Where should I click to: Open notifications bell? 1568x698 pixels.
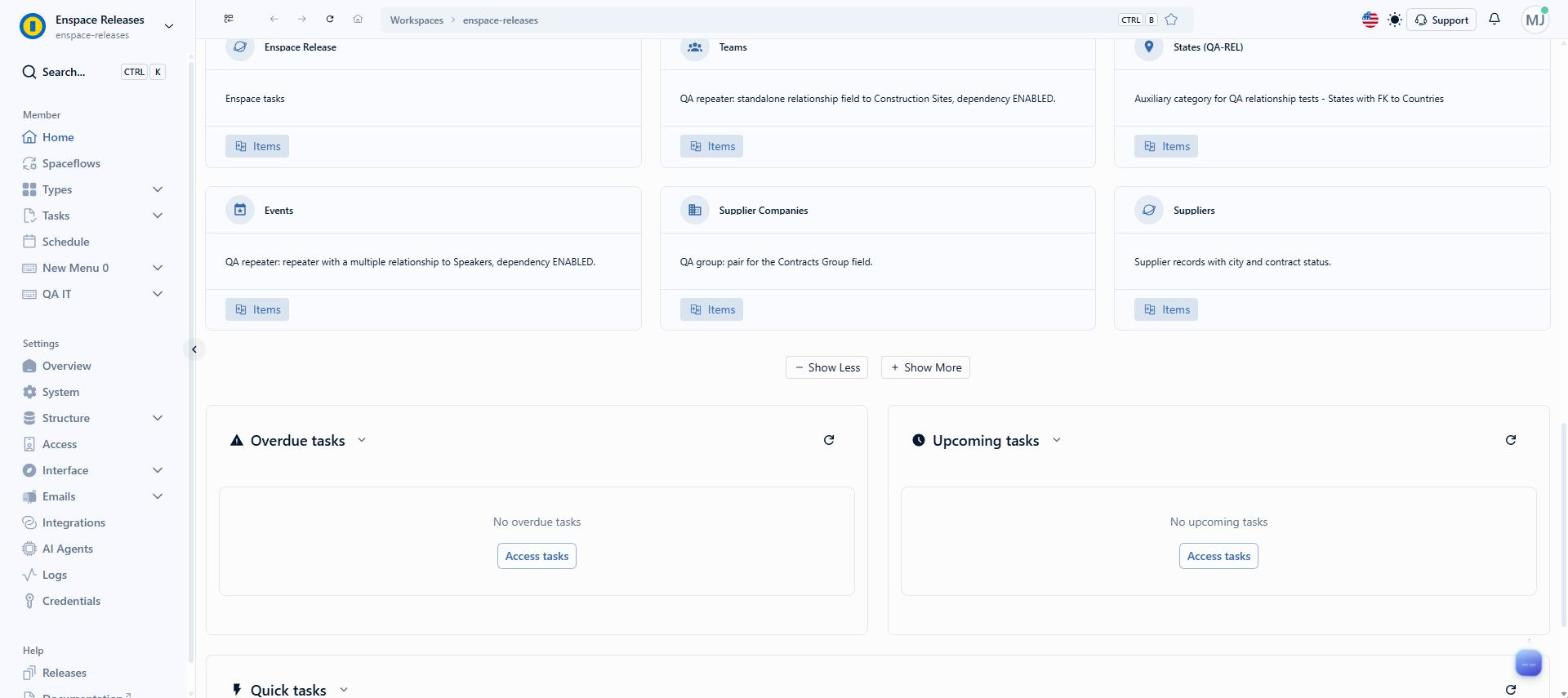(x=1494, y=19)
